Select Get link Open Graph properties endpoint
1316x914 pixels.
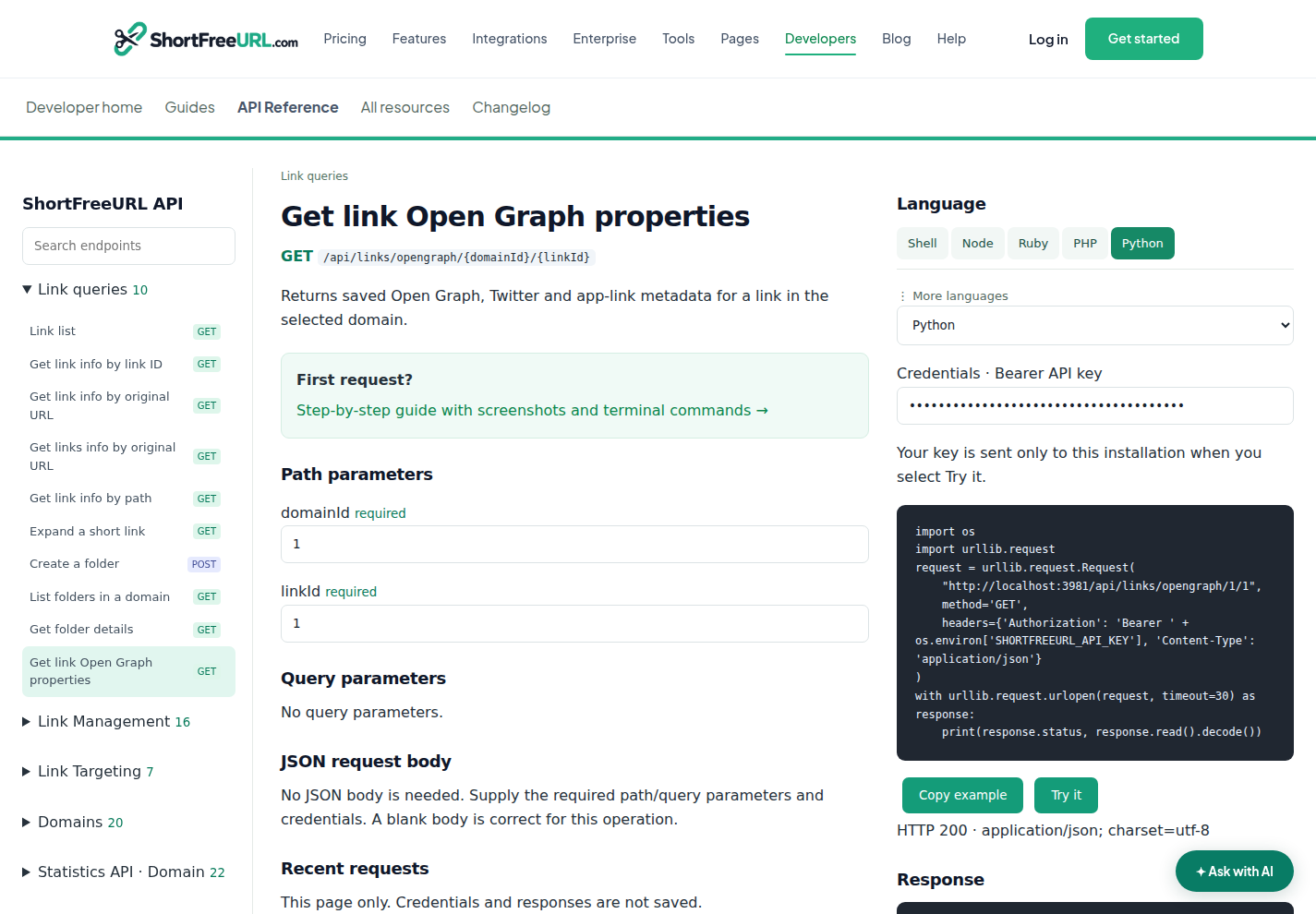(x=128, y=671)
